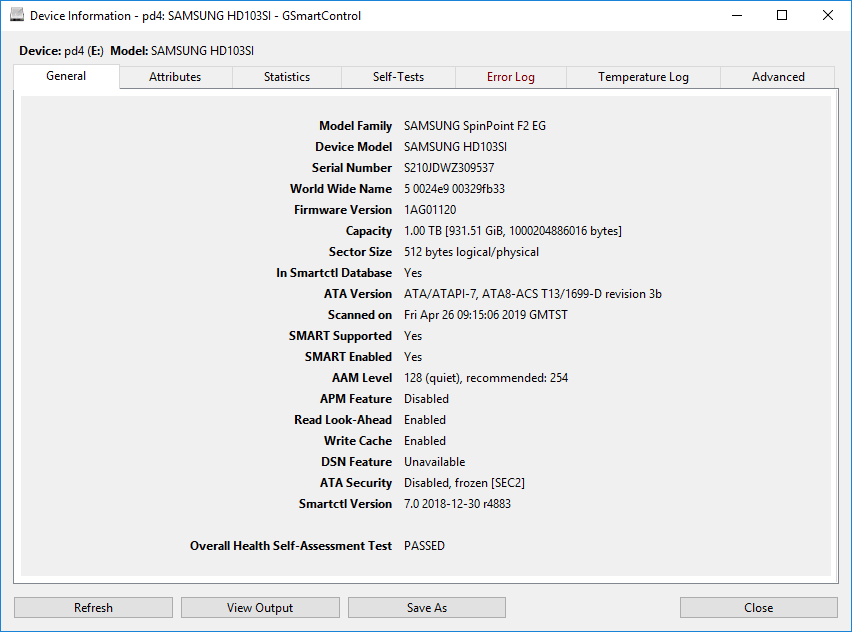
Task: Click the device model value SAMSUNG HD103SI
Action: pos(455,147)
